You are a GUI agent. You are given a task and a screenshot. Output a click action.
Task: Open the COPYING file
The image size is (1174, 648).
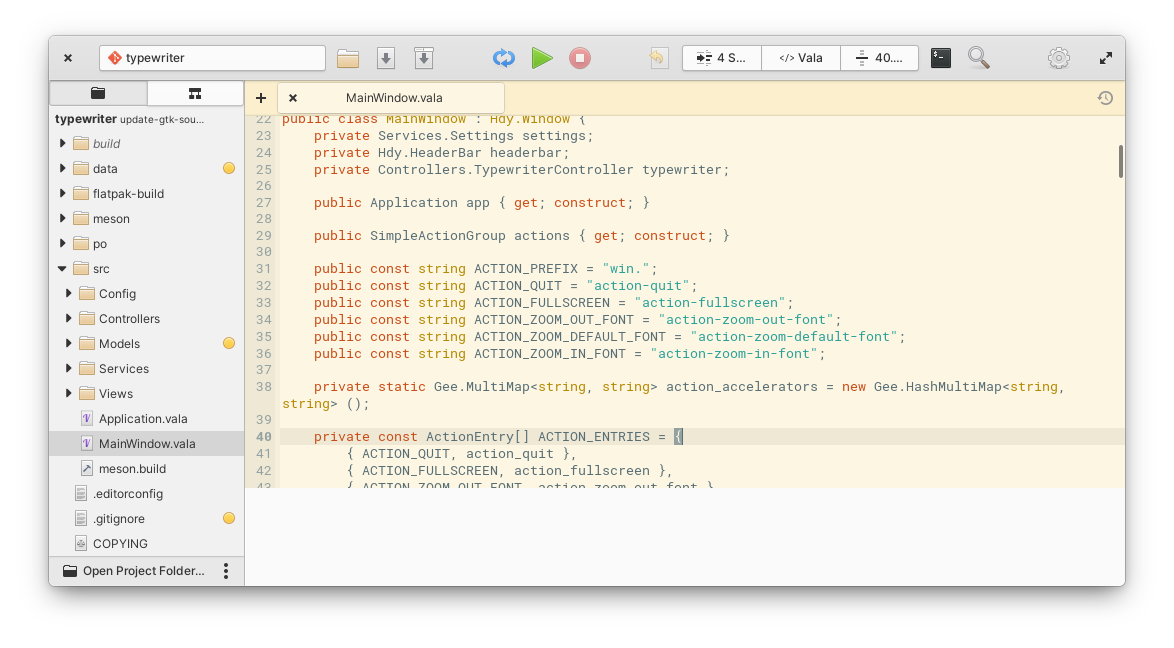(x=147, y=544)
